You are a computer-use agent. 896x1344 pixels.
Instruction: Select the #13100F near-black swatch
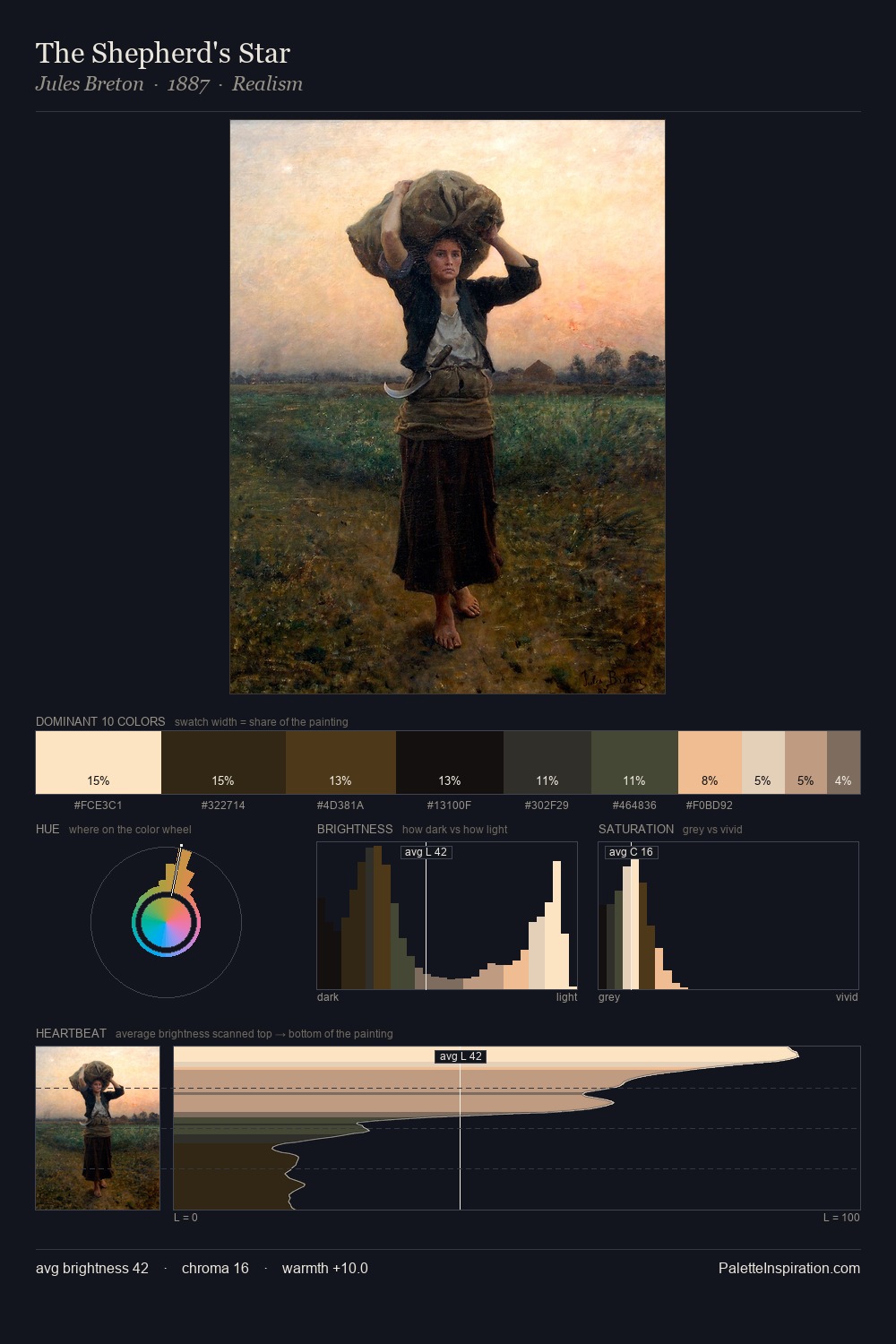tap(450, 762)
